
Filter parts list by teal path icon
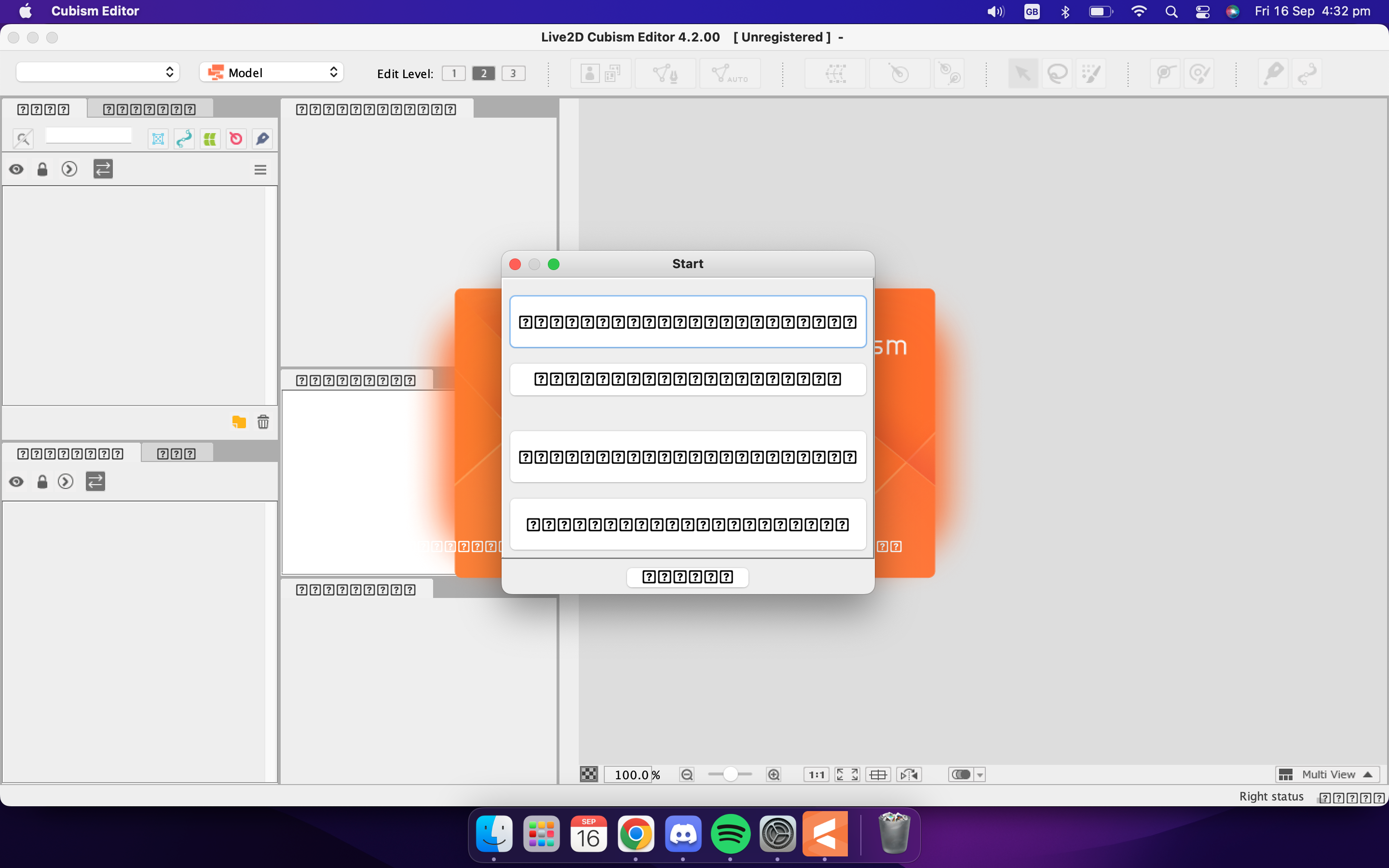pyautogui.click(x=184, y=138)
